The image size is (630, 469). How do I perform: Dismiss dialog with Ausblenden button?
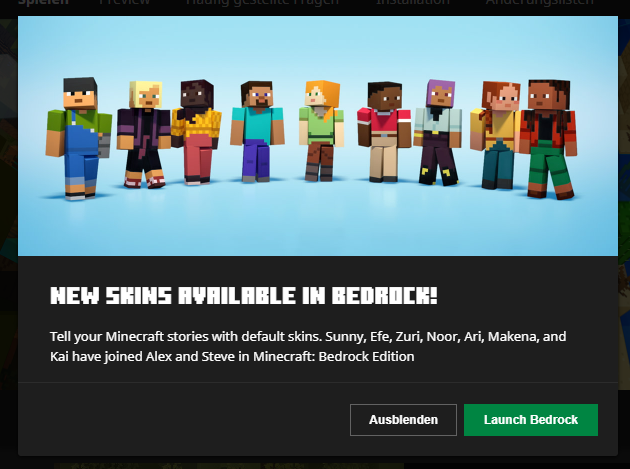coord(403,420)
